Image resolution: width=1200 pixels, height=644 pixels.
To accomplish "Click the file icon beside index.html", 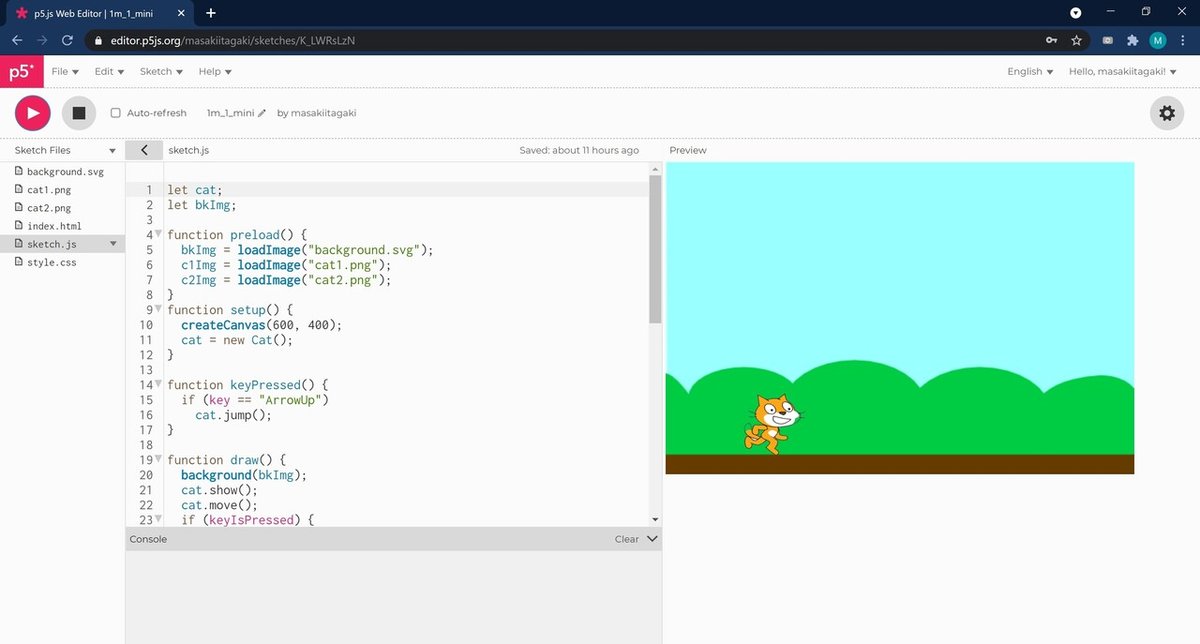I will coord(18,226).
